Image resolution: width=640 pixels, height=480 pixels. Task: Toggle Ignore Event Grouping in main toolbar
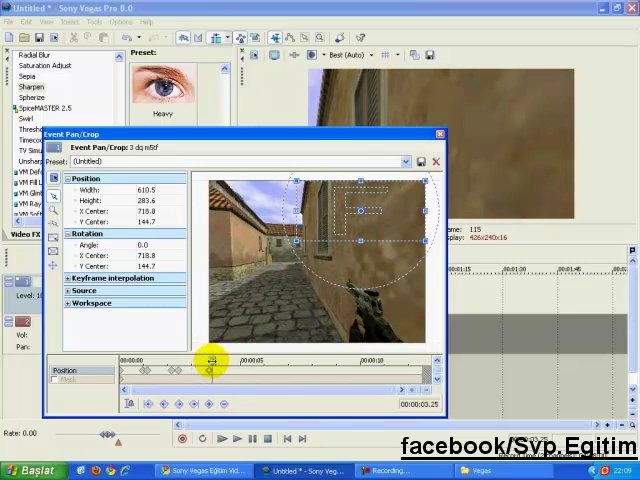256,38
